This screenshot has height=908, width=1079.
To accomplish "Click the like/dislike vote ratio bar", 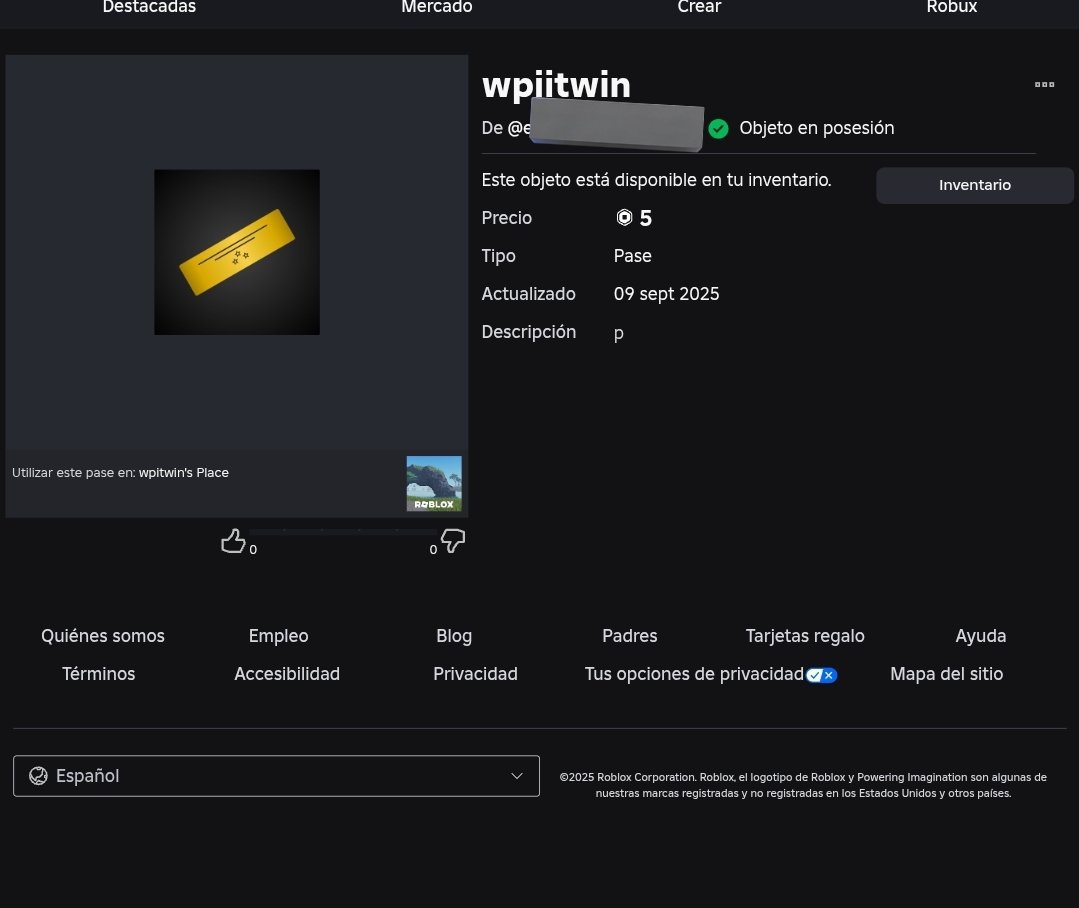I will click(343, 531).
